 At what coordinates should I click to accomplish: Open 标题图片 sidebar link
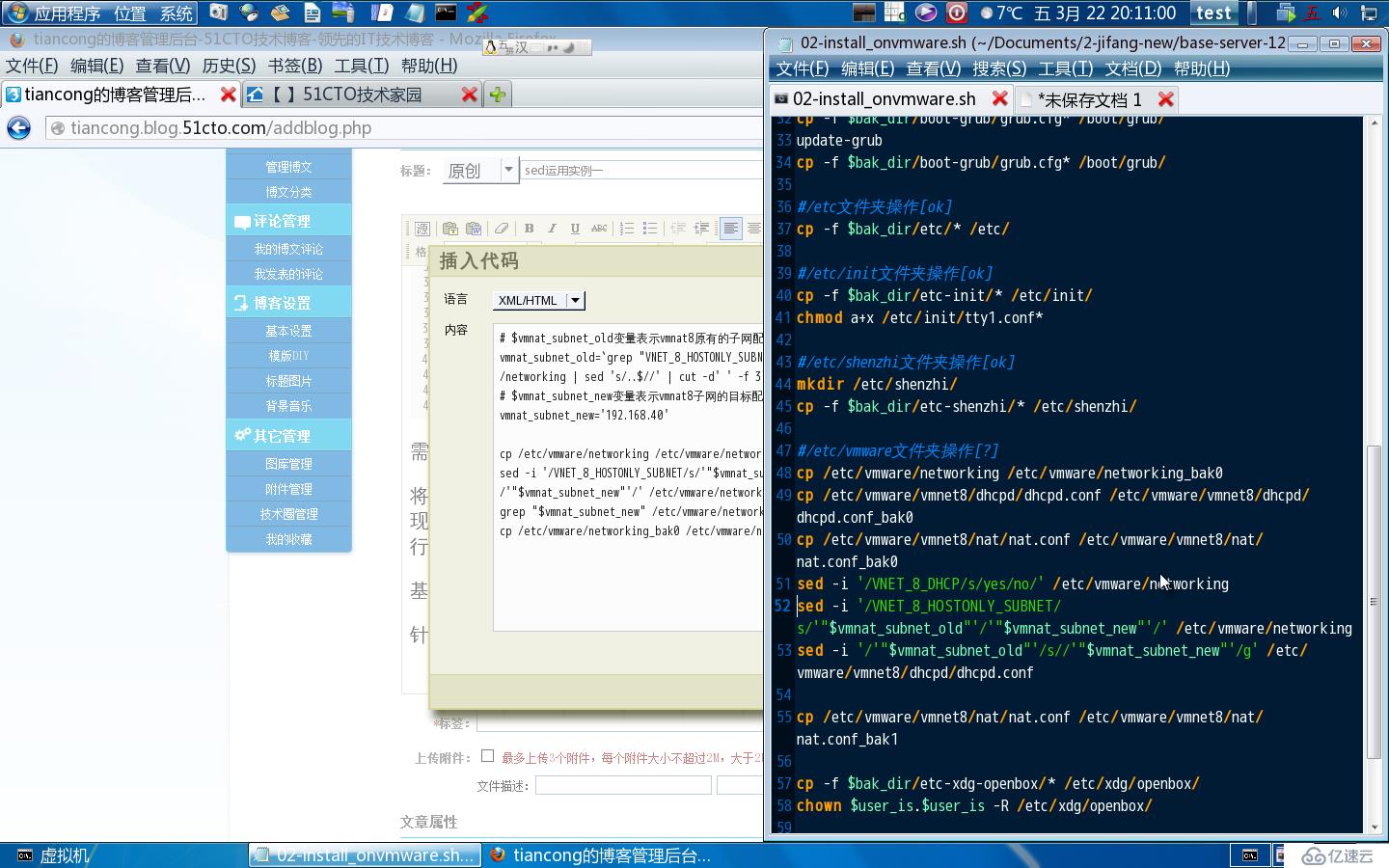point(288,381)
